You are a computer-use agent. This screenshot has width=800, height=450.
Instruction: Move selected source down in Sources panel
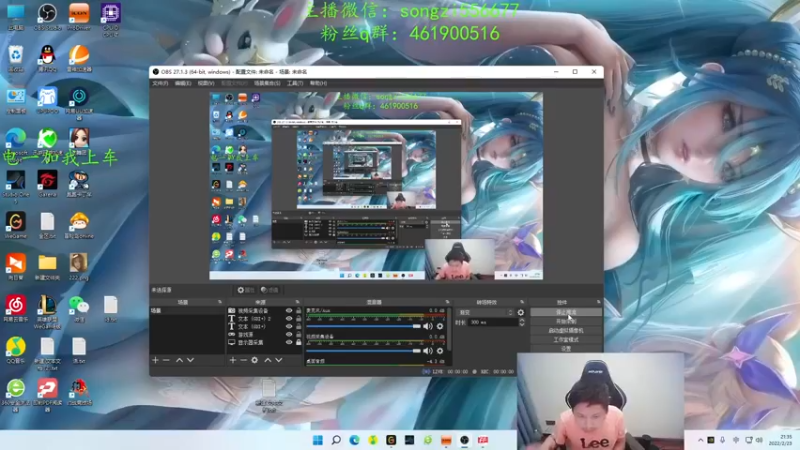[x=279, y=360]
